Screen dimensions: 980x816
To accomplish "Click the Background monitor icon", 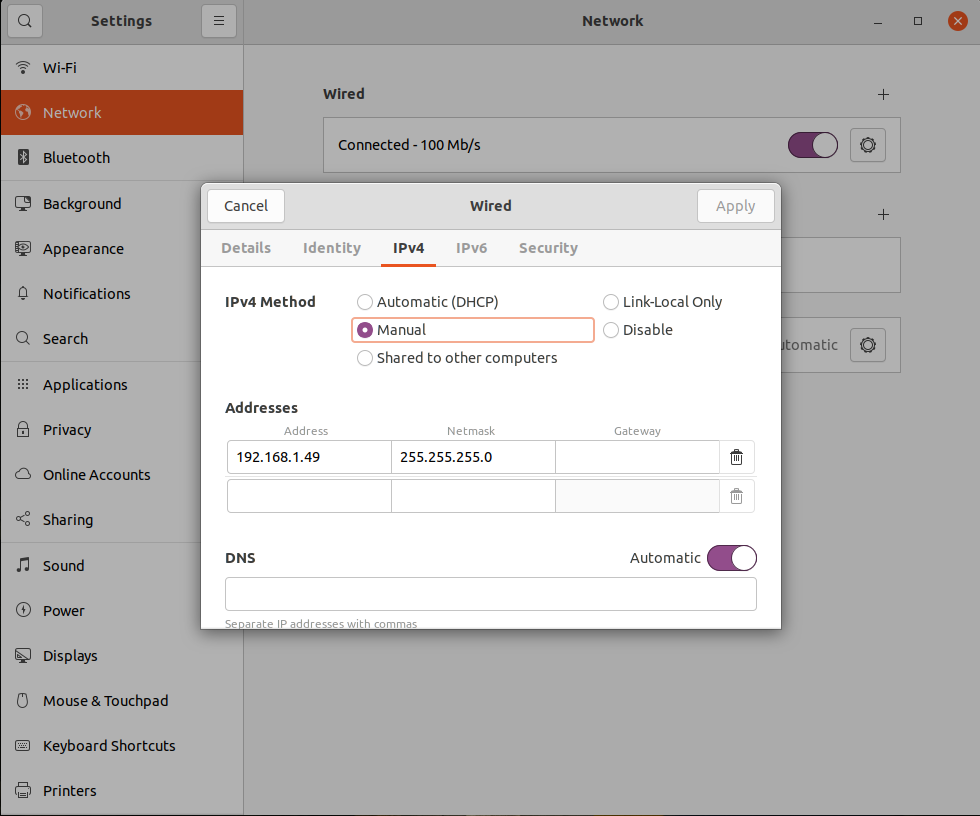I will tap(23, 204).
